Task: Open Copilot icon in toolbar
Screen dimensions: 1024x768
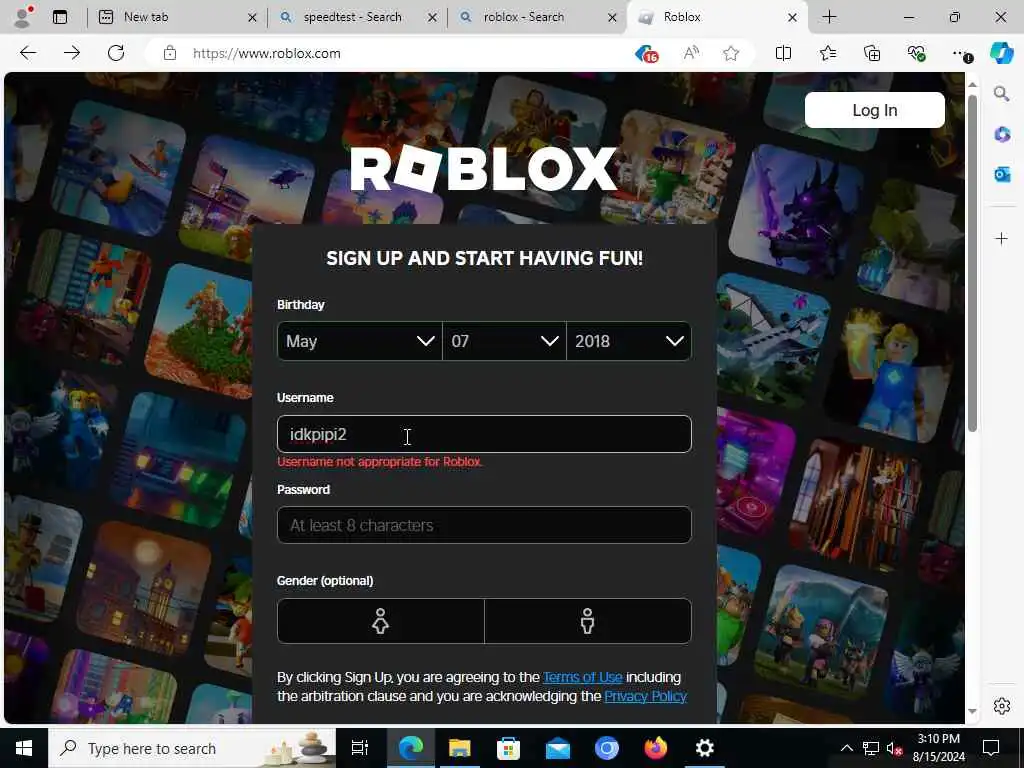Action: pyautogui.click(x=1002, y=53)
